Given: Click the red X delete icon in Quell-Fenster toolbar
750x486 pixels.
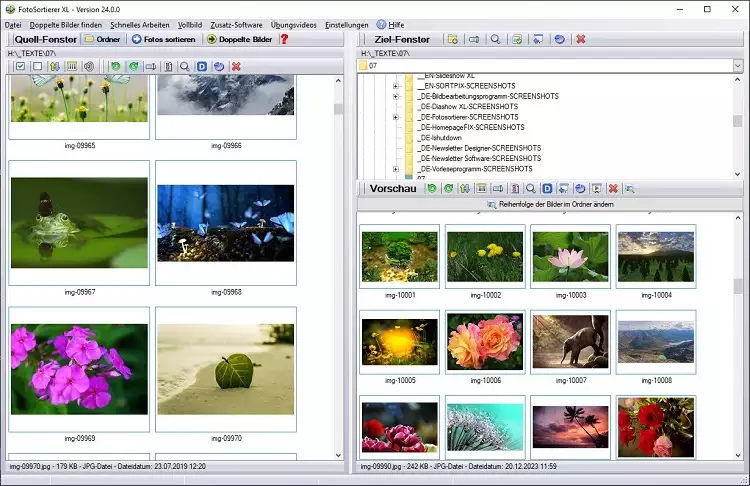Looking at the screenshot, I should coord(236,66).
